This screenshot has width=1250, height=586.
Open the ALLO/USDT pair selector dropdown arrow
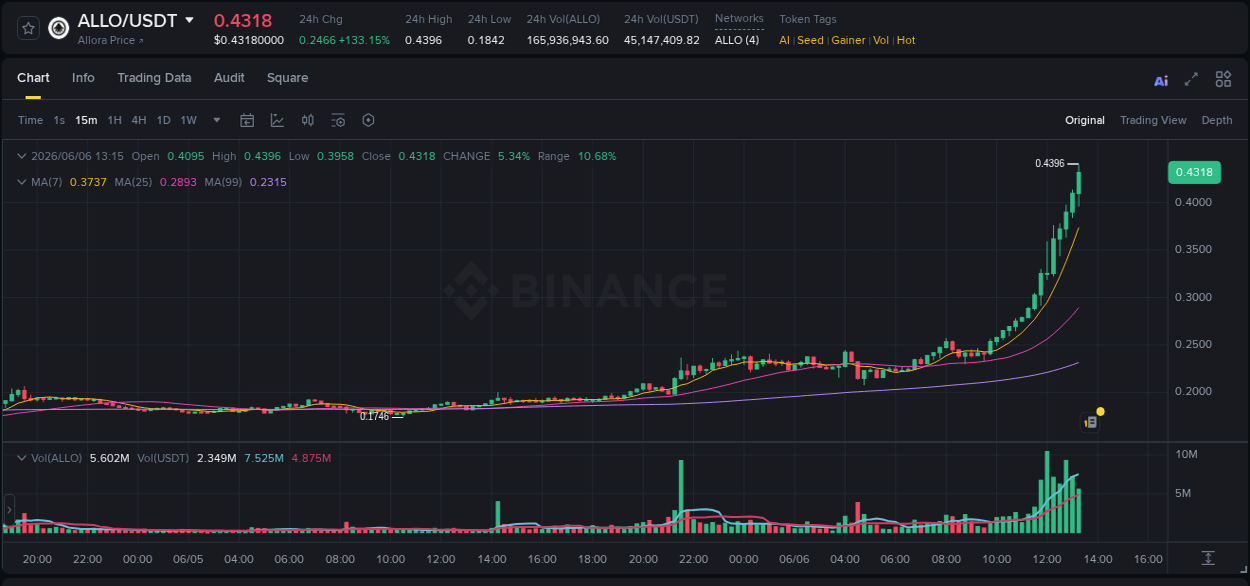point(189,20)
